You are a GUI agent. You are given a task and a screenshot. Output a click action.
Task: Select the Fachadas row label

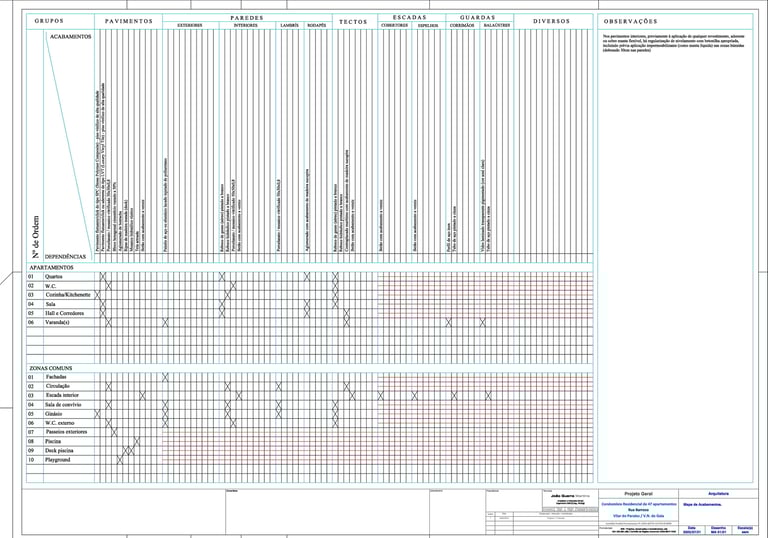pos(56,377)
